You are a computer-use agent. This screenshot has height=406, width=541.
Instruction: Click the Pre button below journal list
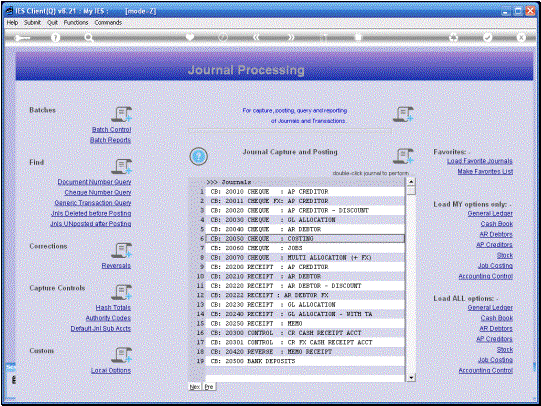coord(209,387)
